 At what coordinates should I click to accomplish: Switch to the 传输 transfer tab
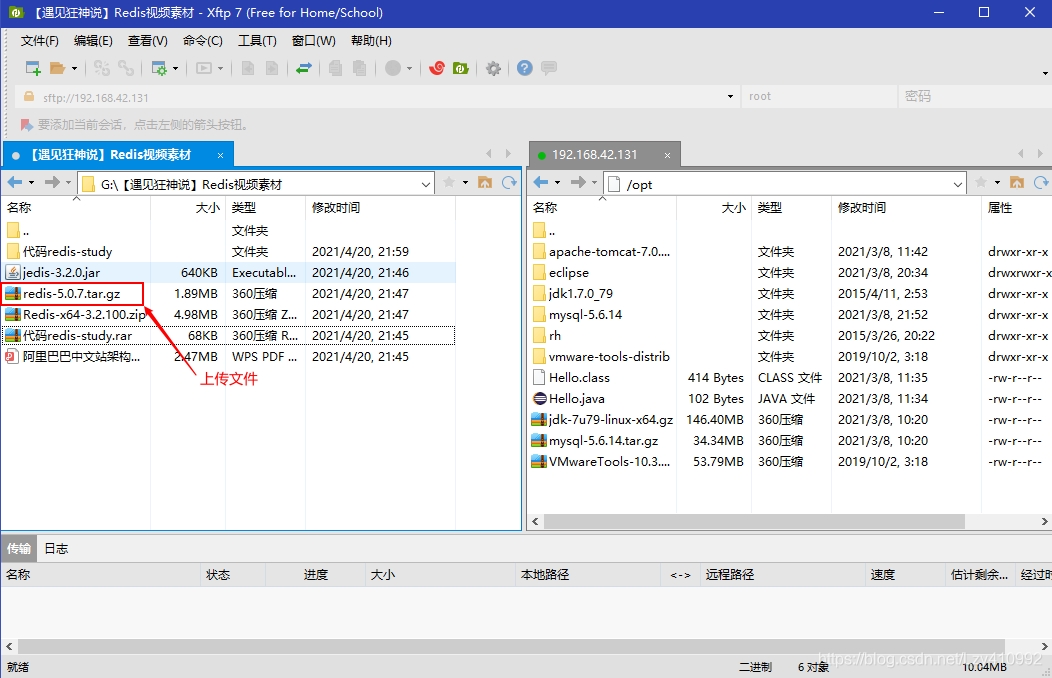point(19,549)
